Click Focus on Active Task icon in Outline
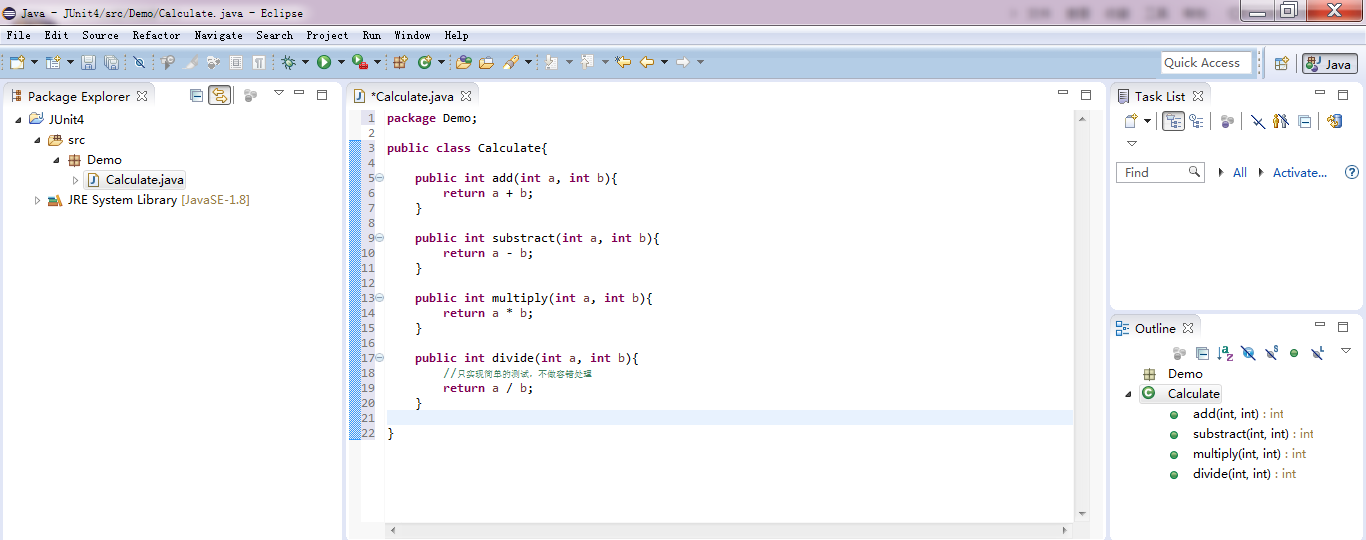This screenshot has height=540, width=1366. 1179,353
